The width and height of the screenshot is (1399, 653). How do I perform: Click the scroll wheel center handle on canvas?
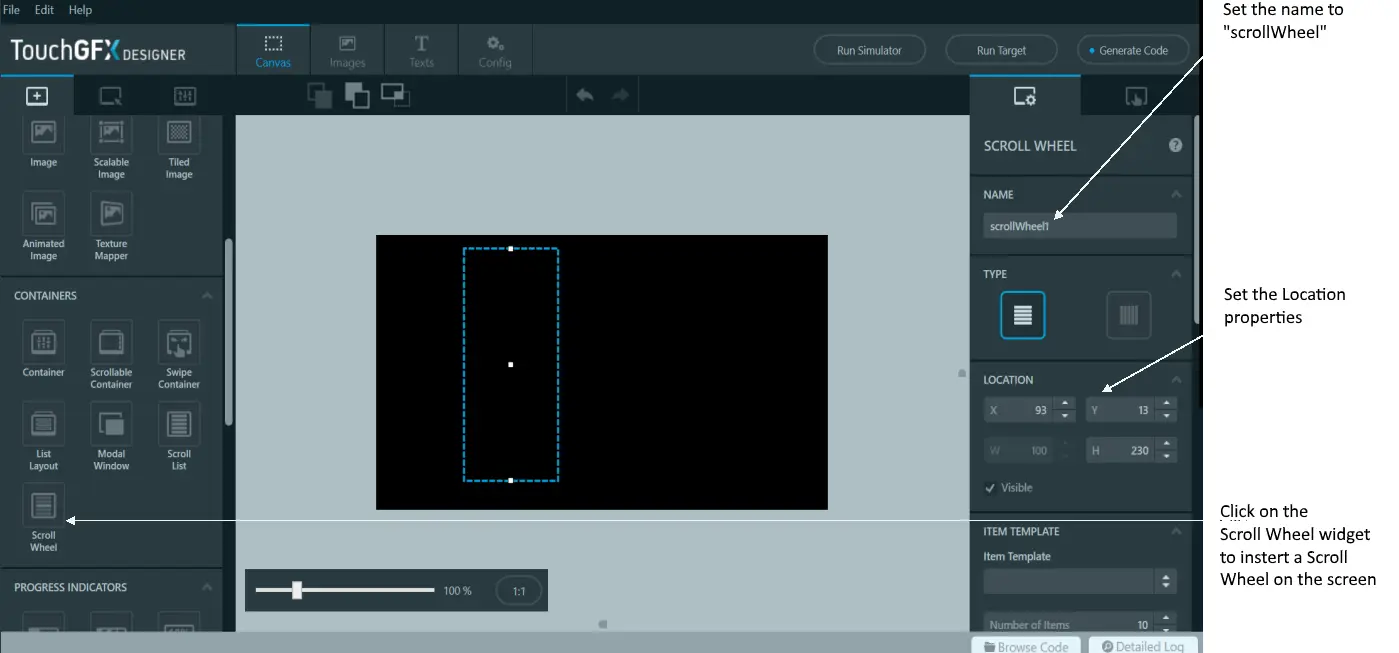(x=510, y=364)
